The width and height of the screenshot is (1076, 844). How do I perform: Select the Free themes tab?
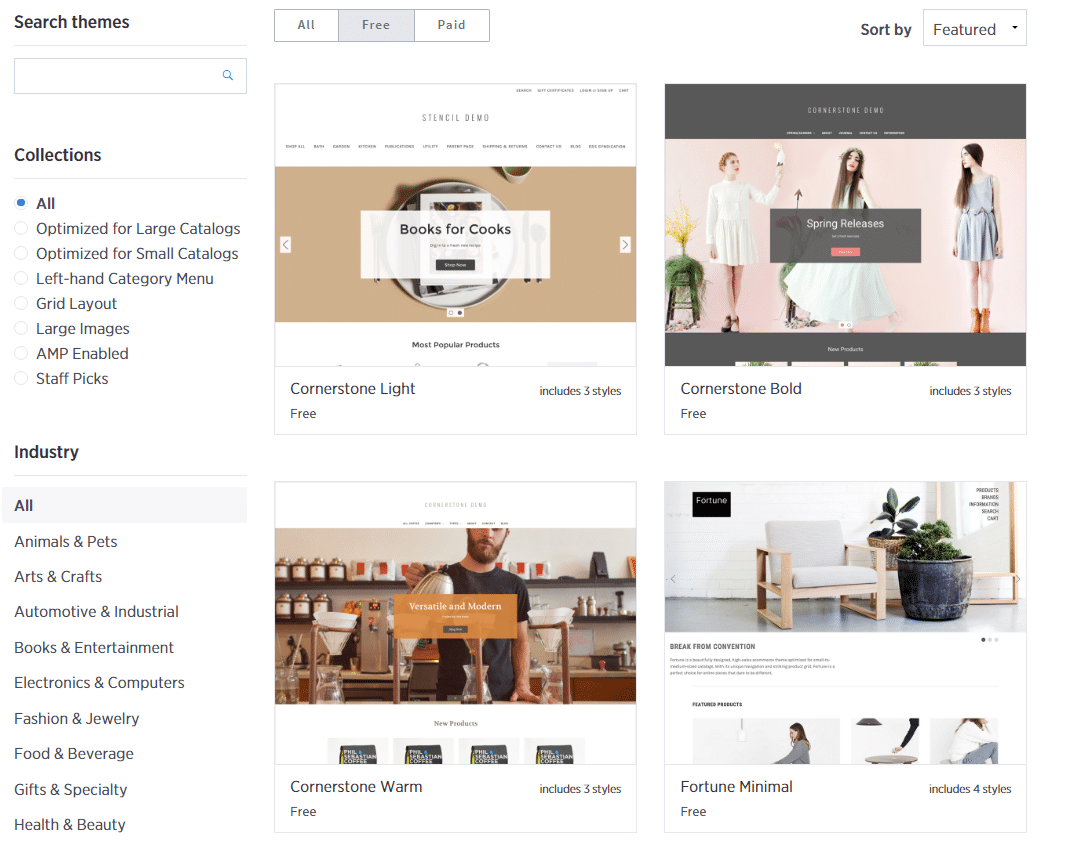point(376,26)
